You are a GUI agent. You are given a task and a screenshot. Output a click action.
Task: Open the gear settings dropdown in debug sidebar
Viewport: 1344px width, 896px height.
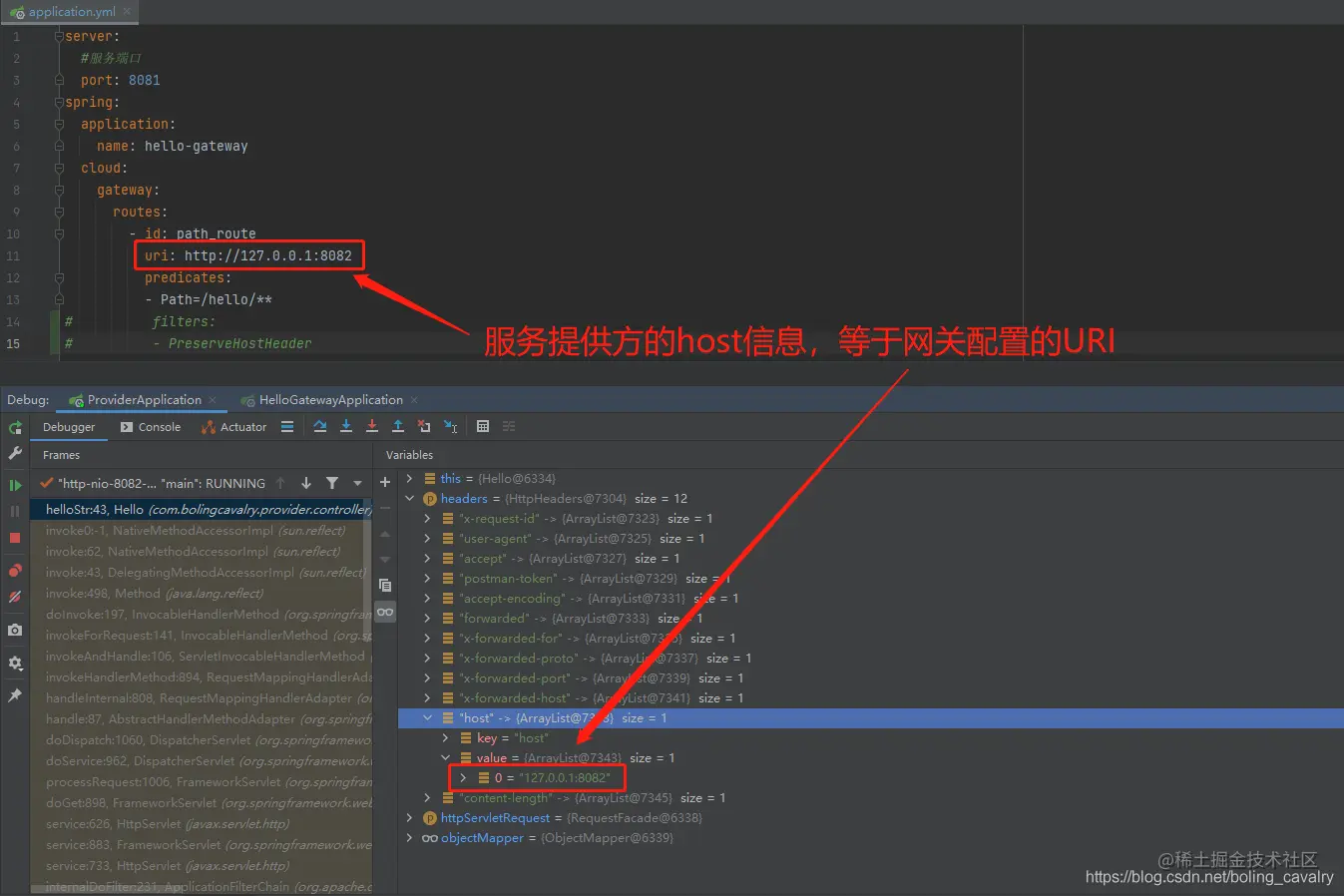click(x=15, y=663)
